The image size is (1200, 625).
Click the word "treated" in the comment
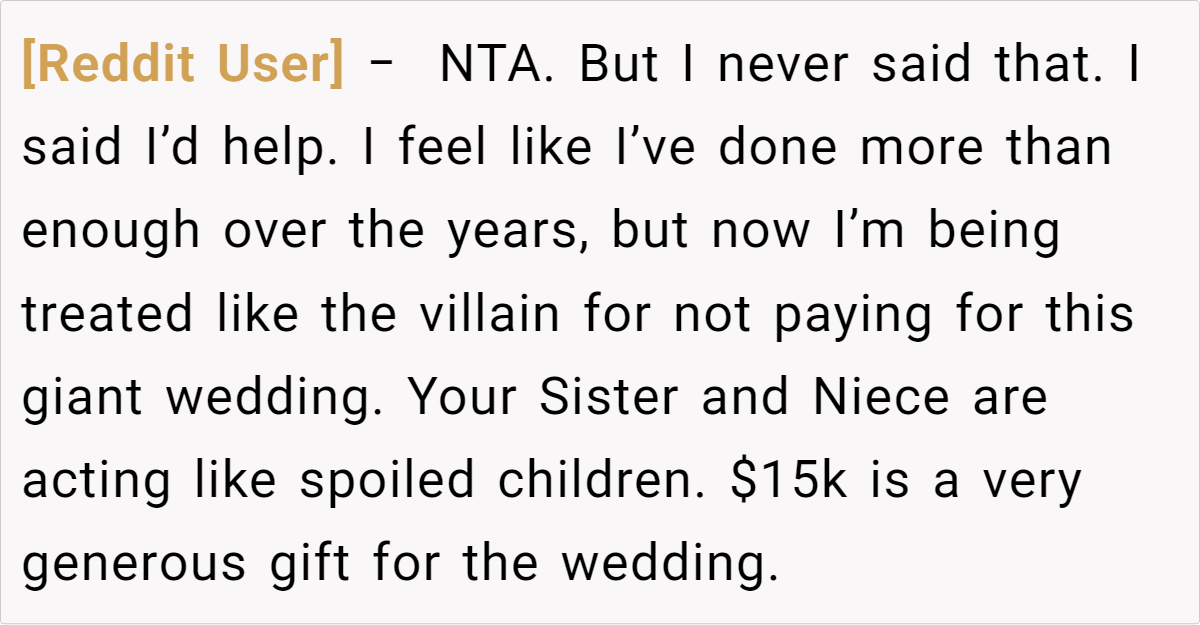point(107,315)
